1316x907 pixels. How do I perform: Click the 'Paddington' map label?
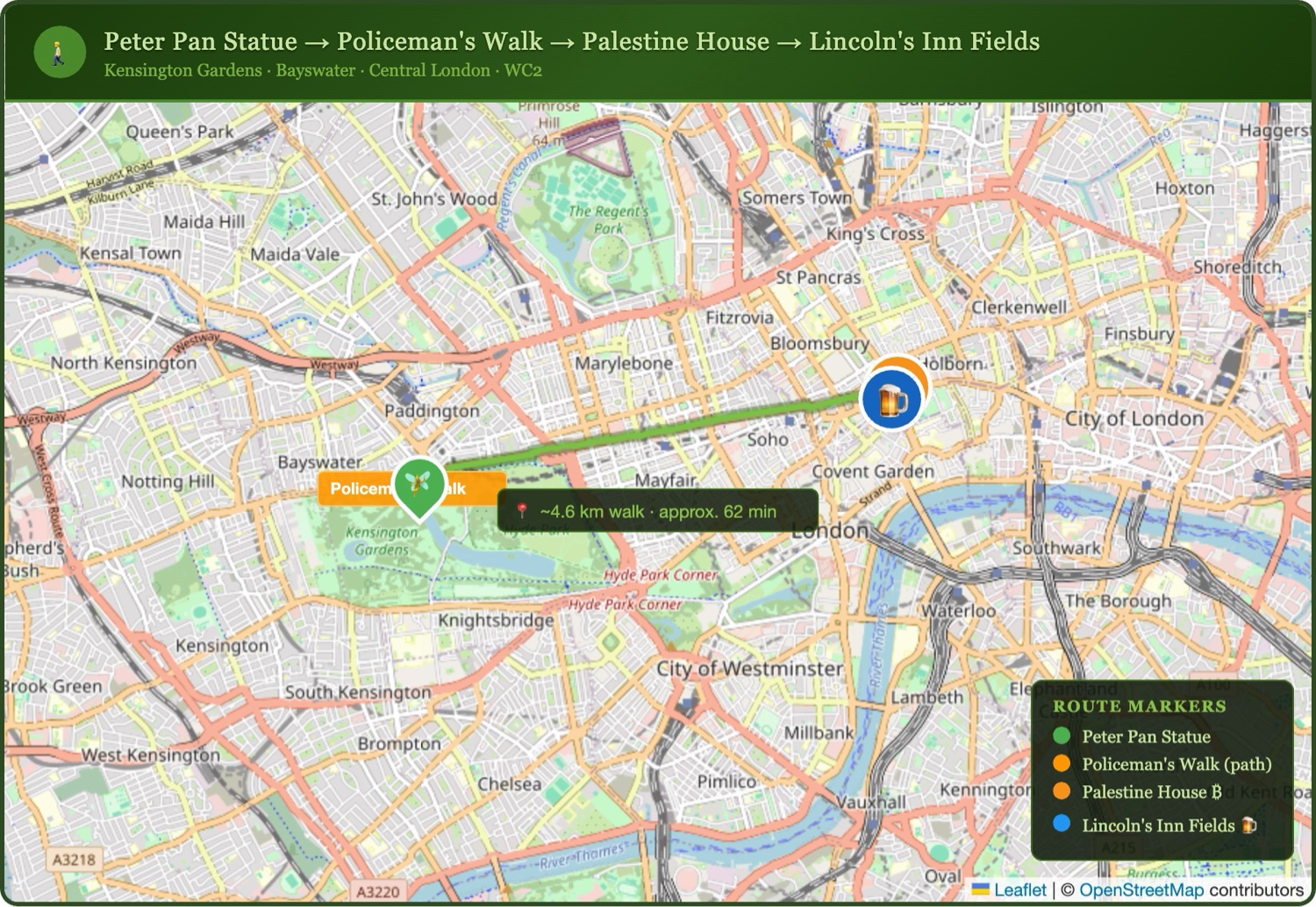click(x=432, y=411)
